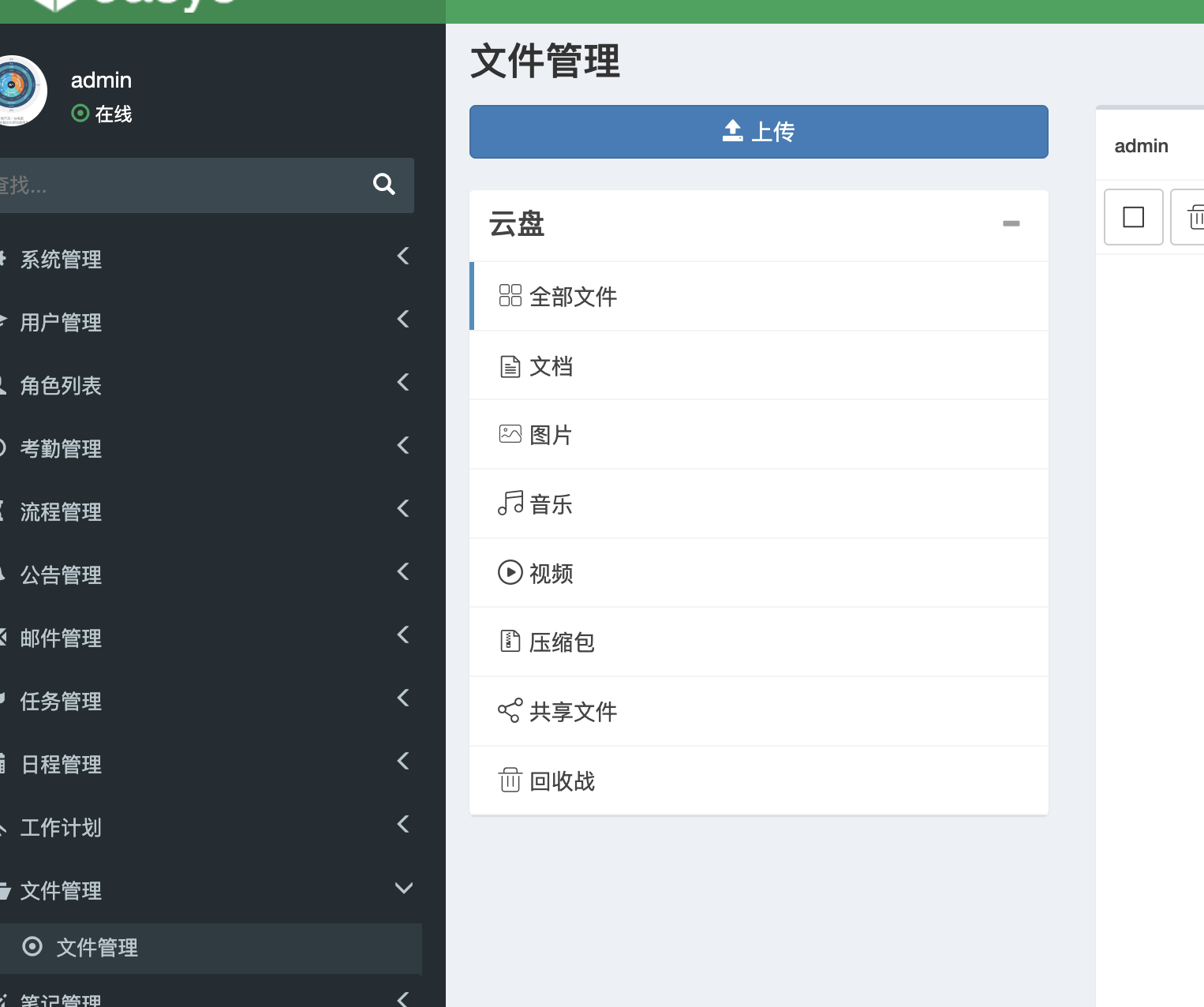Click the zip file icon beside 压缩包
1204x1007 pixels.
[510, 642]
